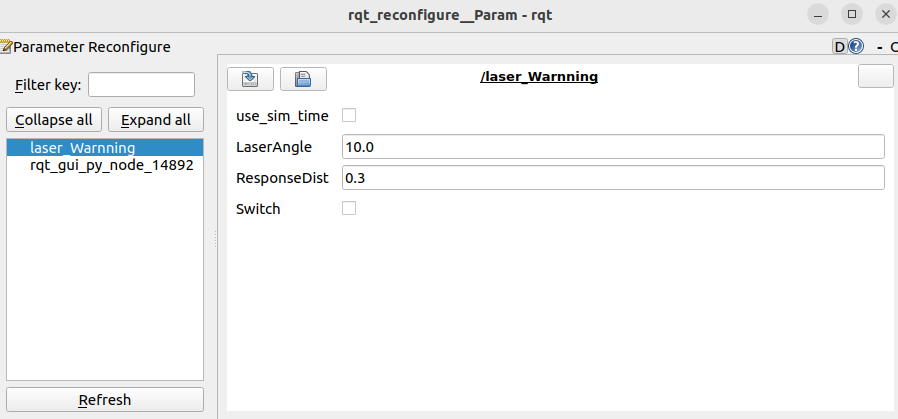Click the Switch label text

click(x=258, y=209)
